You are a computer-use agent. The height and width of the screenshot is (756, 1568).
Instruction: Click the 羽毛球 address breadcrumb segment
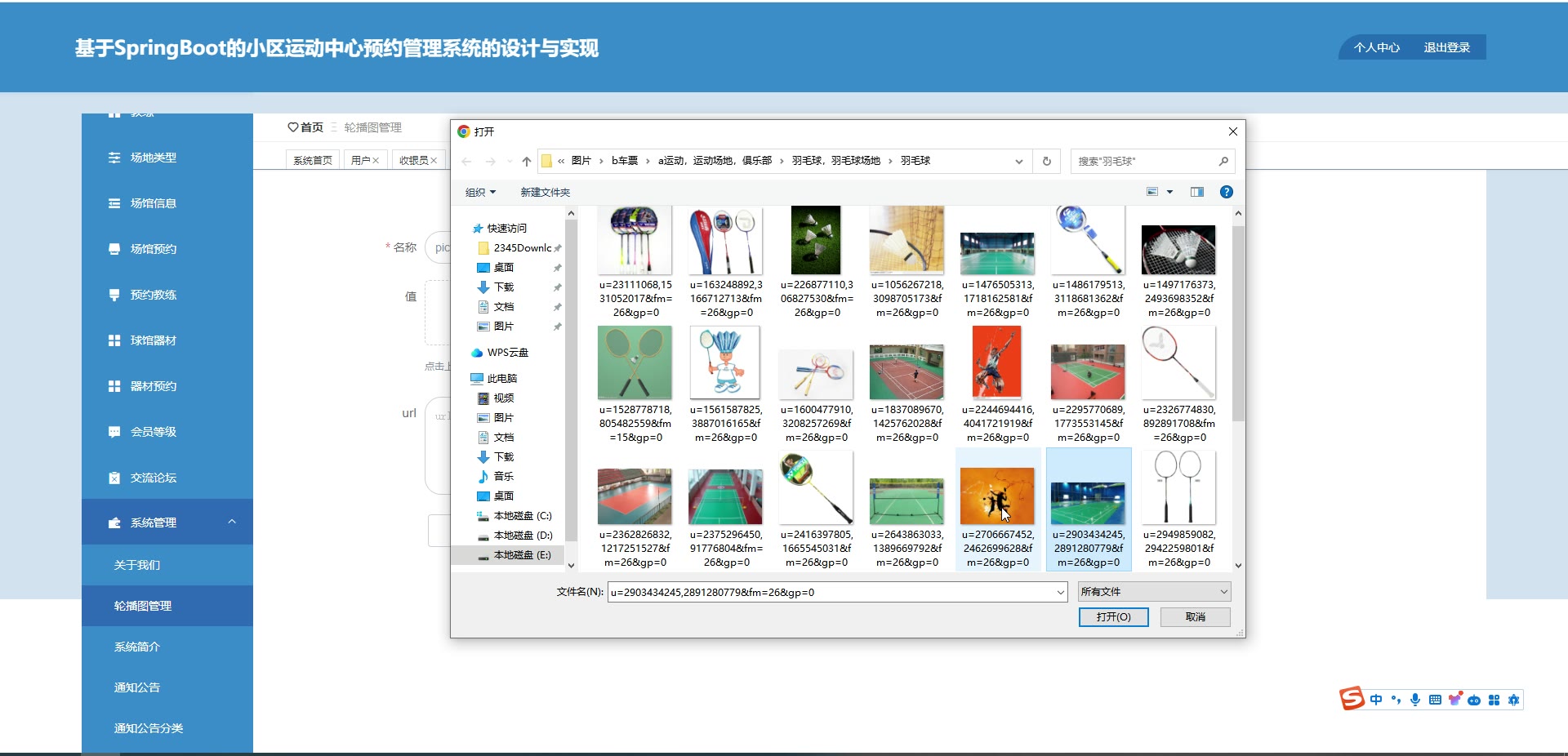915,161
